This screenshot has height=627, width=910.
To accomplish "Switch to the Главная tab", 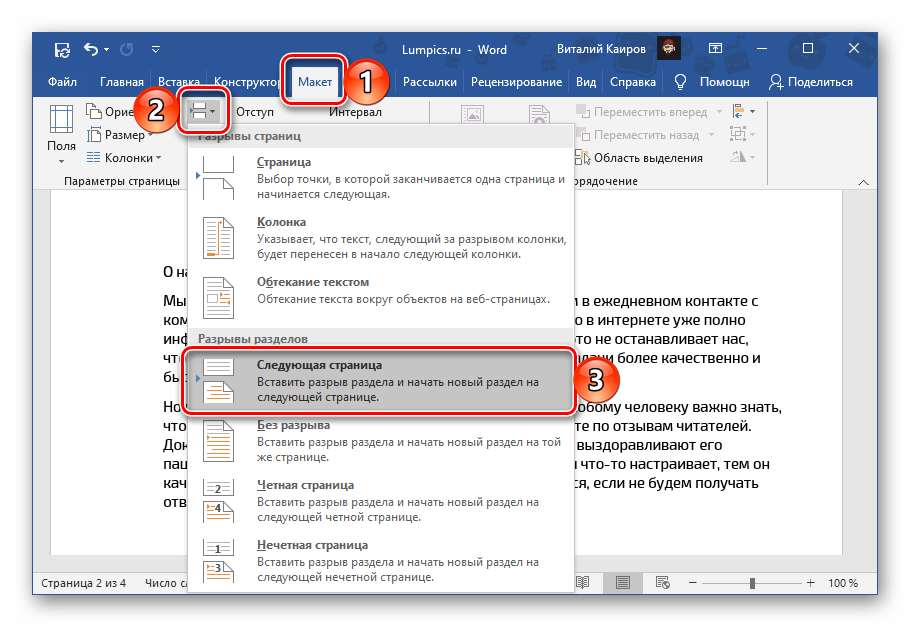I will (121, 82).
